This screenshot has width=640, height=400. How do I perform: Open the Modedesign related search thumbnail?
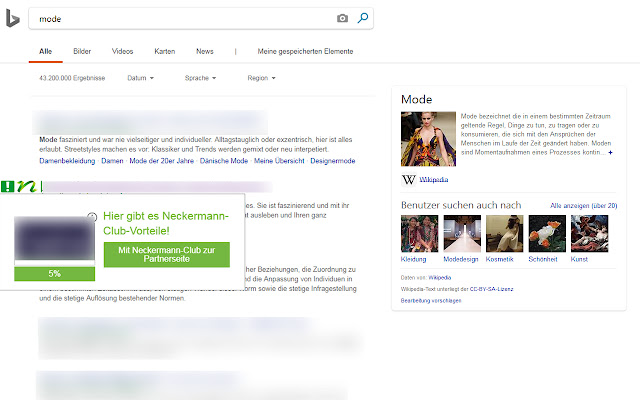[462, 233]
